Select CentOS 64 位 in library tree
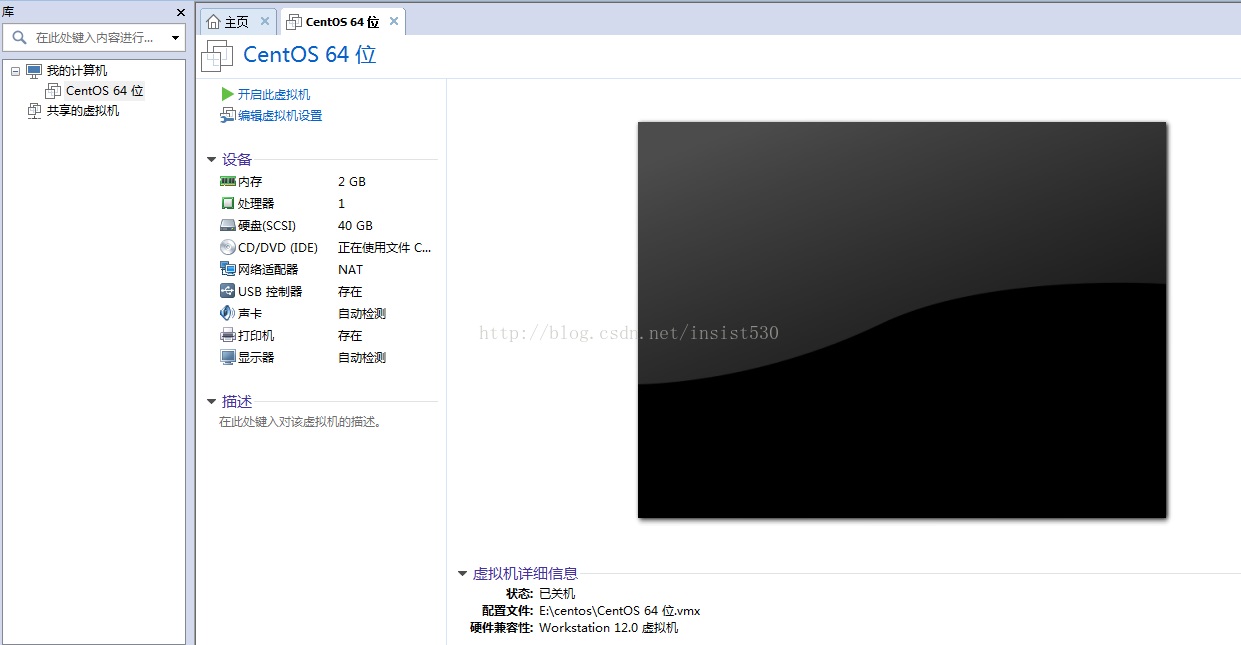Viewport: 1241px width, 645px height. click(105, 91)
